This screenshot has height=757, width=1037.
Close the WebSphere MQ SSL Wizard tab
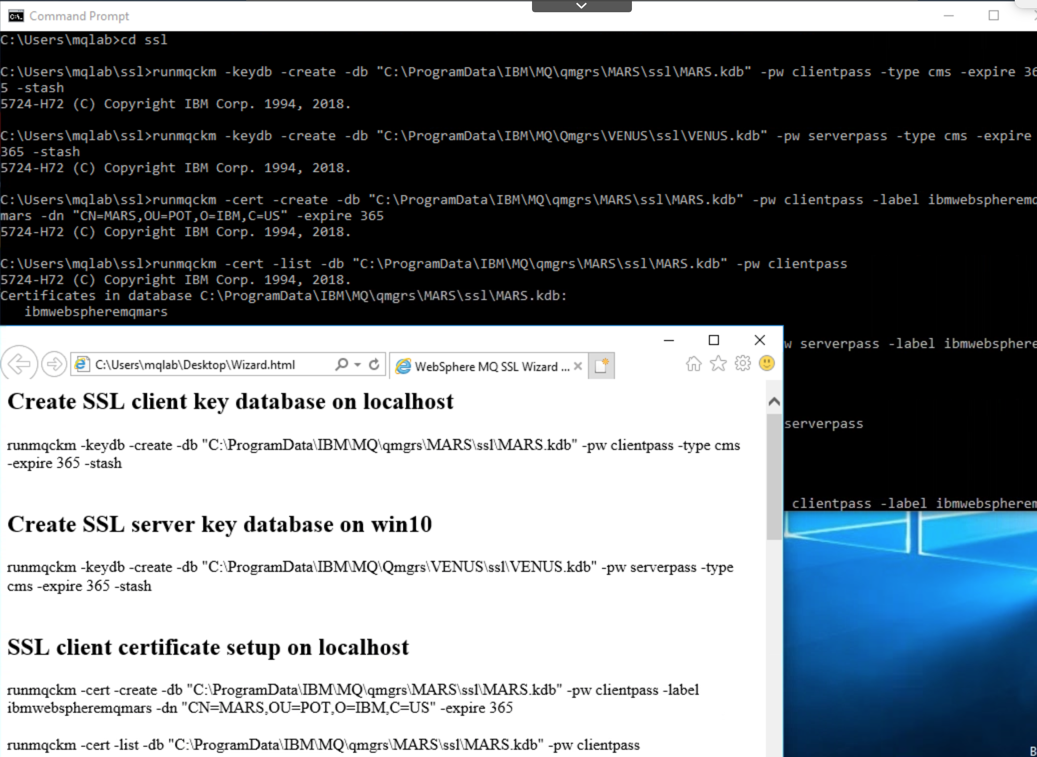577,366
